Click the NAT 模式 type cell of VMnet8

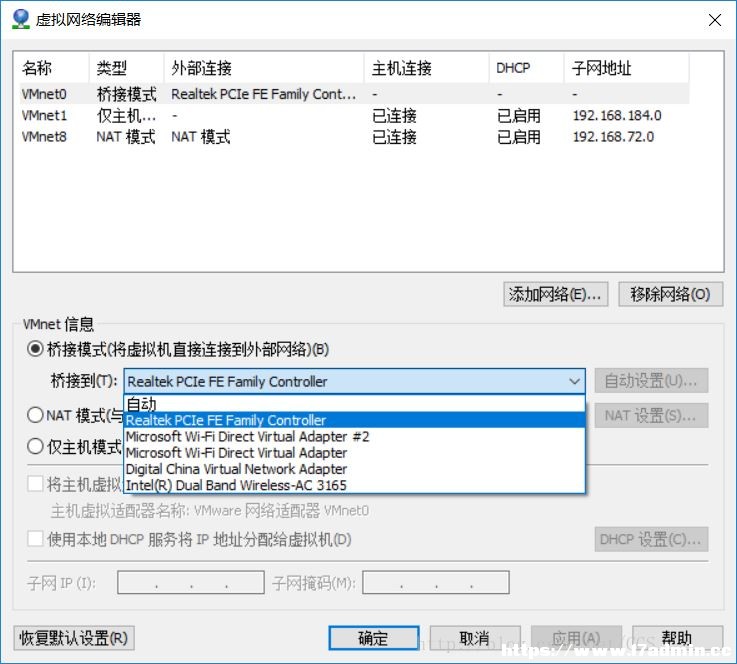coord(126,137)
